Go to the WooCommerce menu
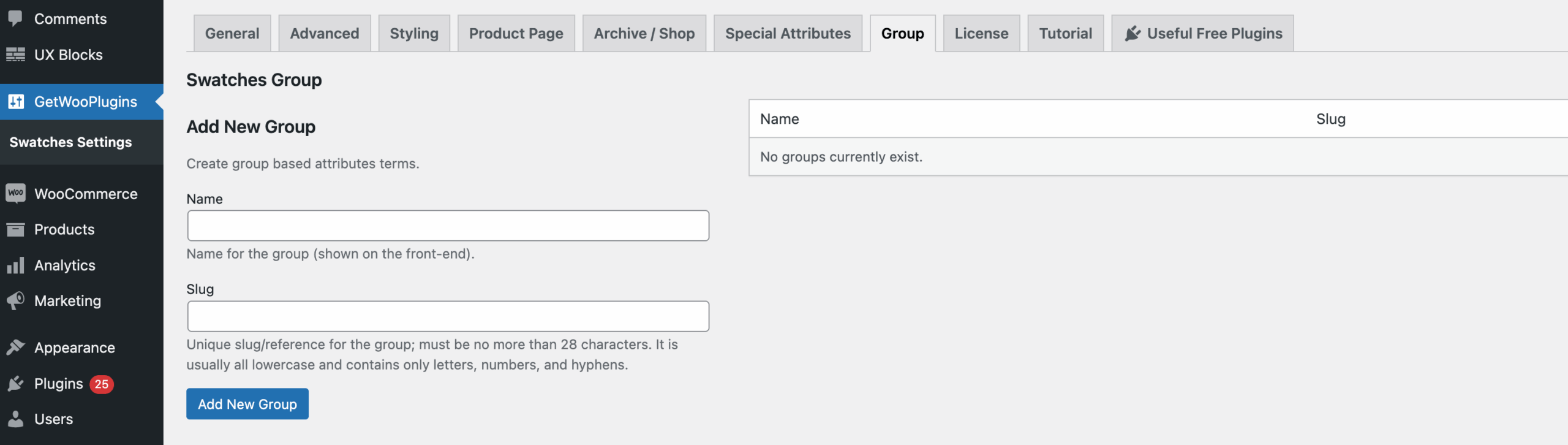The width and height of the screenshot is (1568, 445). pos(81,194)
